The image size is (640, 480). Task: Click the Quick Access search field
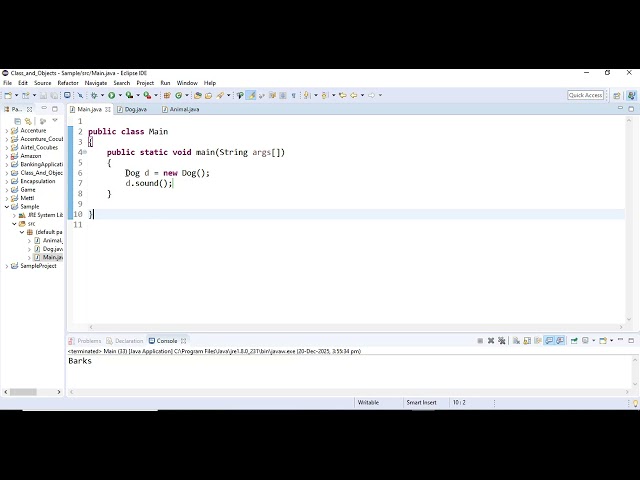(585, 95)
